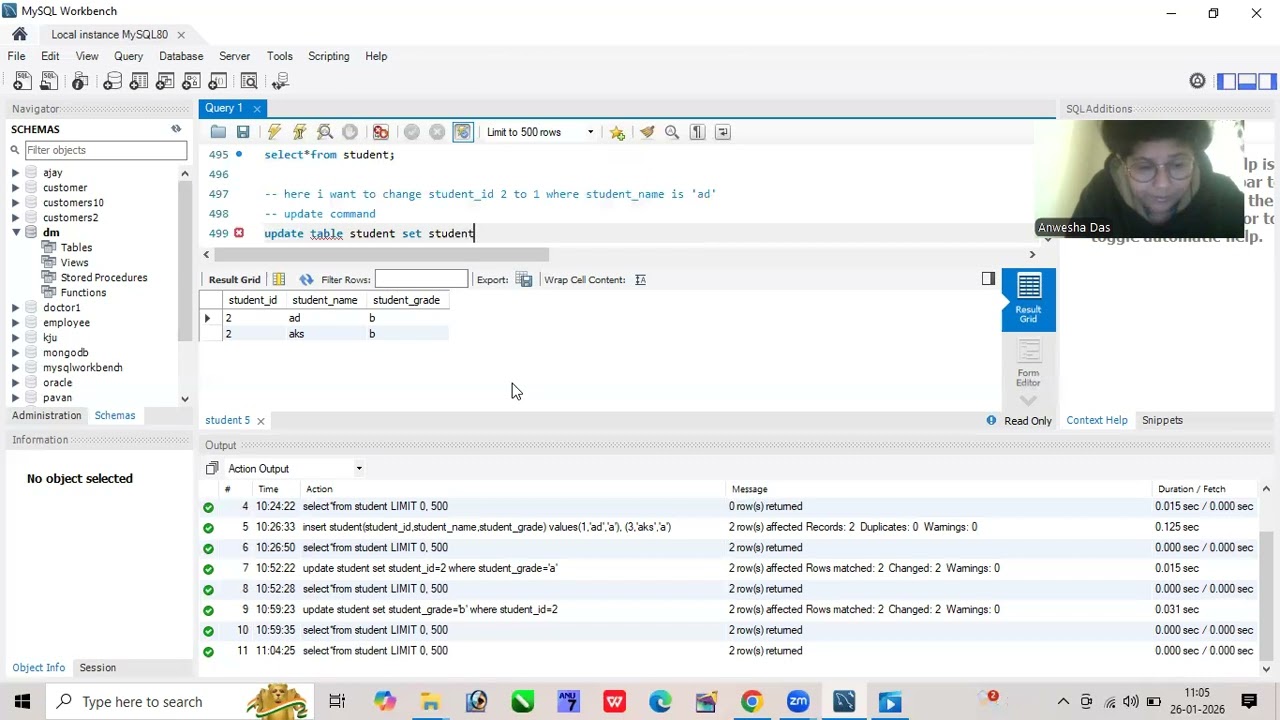Viewport: 1280px width, 720px height.
Task: Stop the running query
Action: [350, 132]
